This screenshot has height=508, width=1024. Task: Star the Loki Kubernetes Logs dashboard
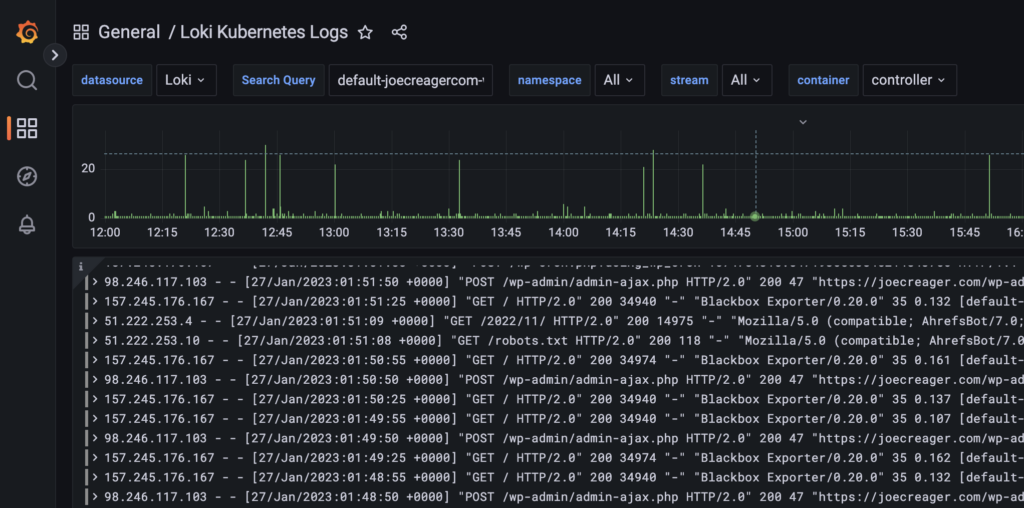click(x=365, y=32)
